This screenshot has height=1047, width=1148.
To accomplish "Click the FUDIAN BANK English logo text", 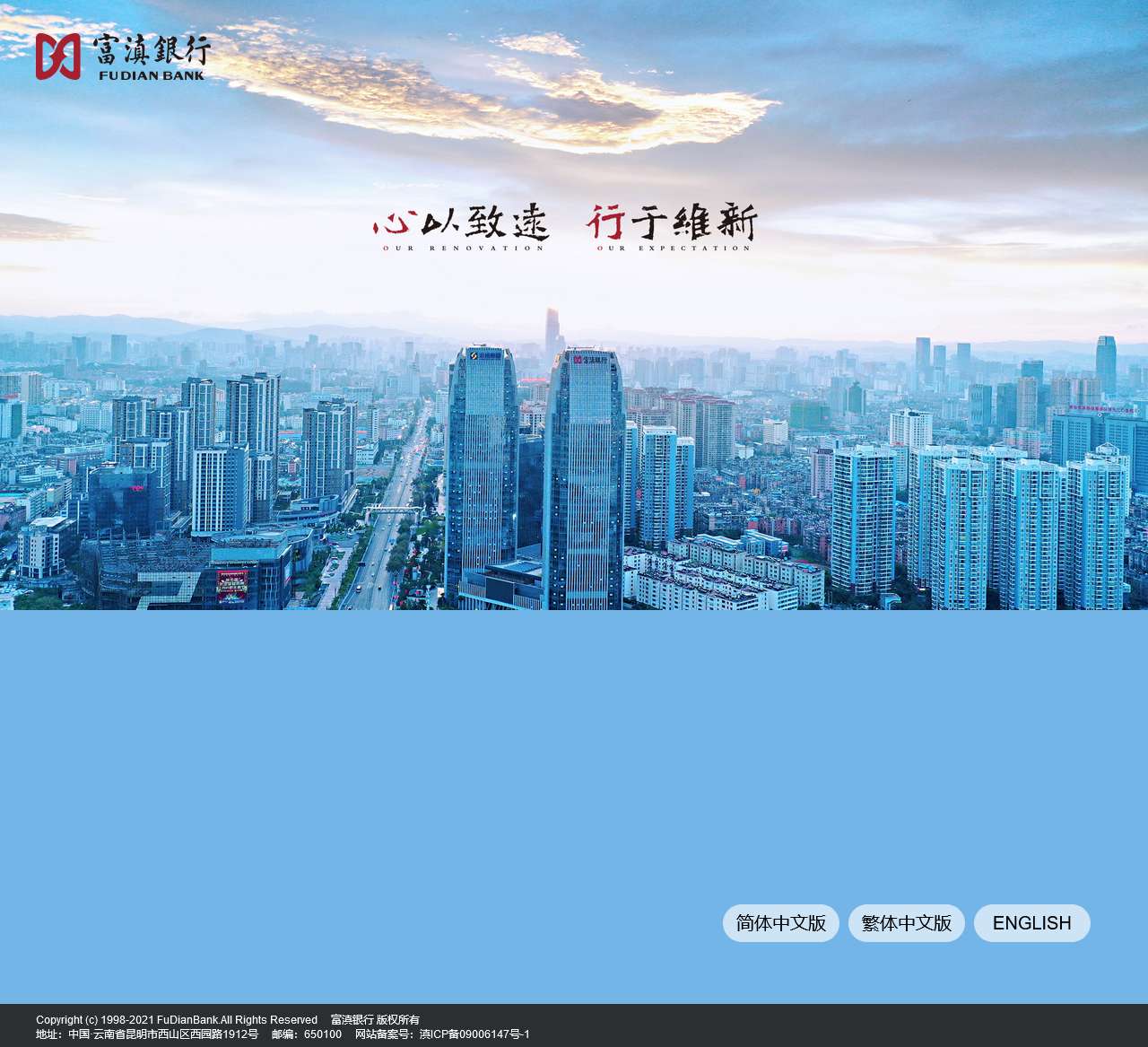I will (x=152, y=75).
